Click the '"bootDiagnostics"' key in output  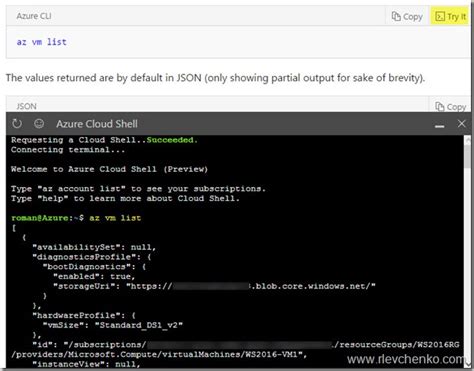89,267
